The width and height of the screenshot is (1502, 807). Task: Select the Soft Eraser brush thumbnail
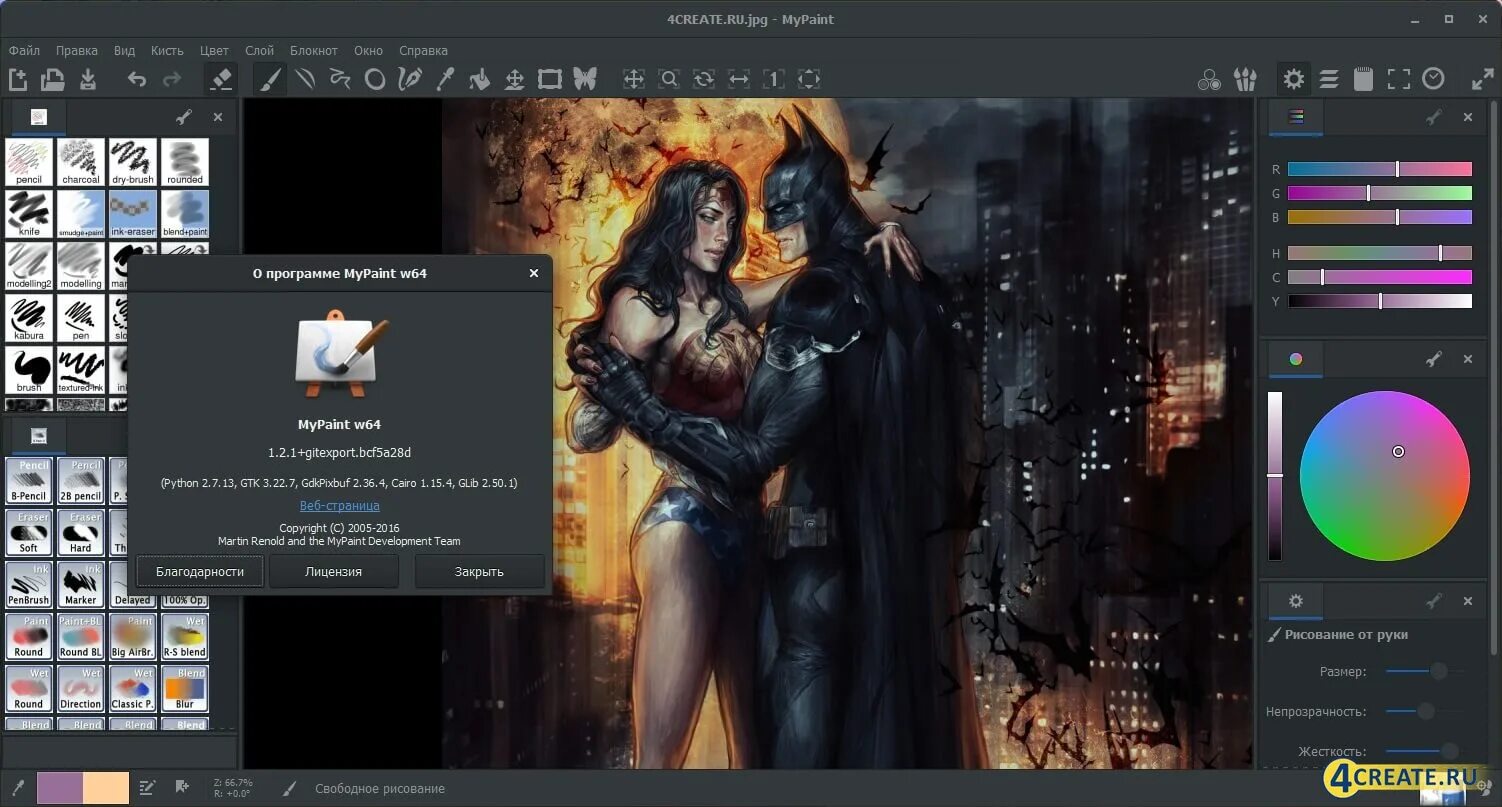point(29,532)
